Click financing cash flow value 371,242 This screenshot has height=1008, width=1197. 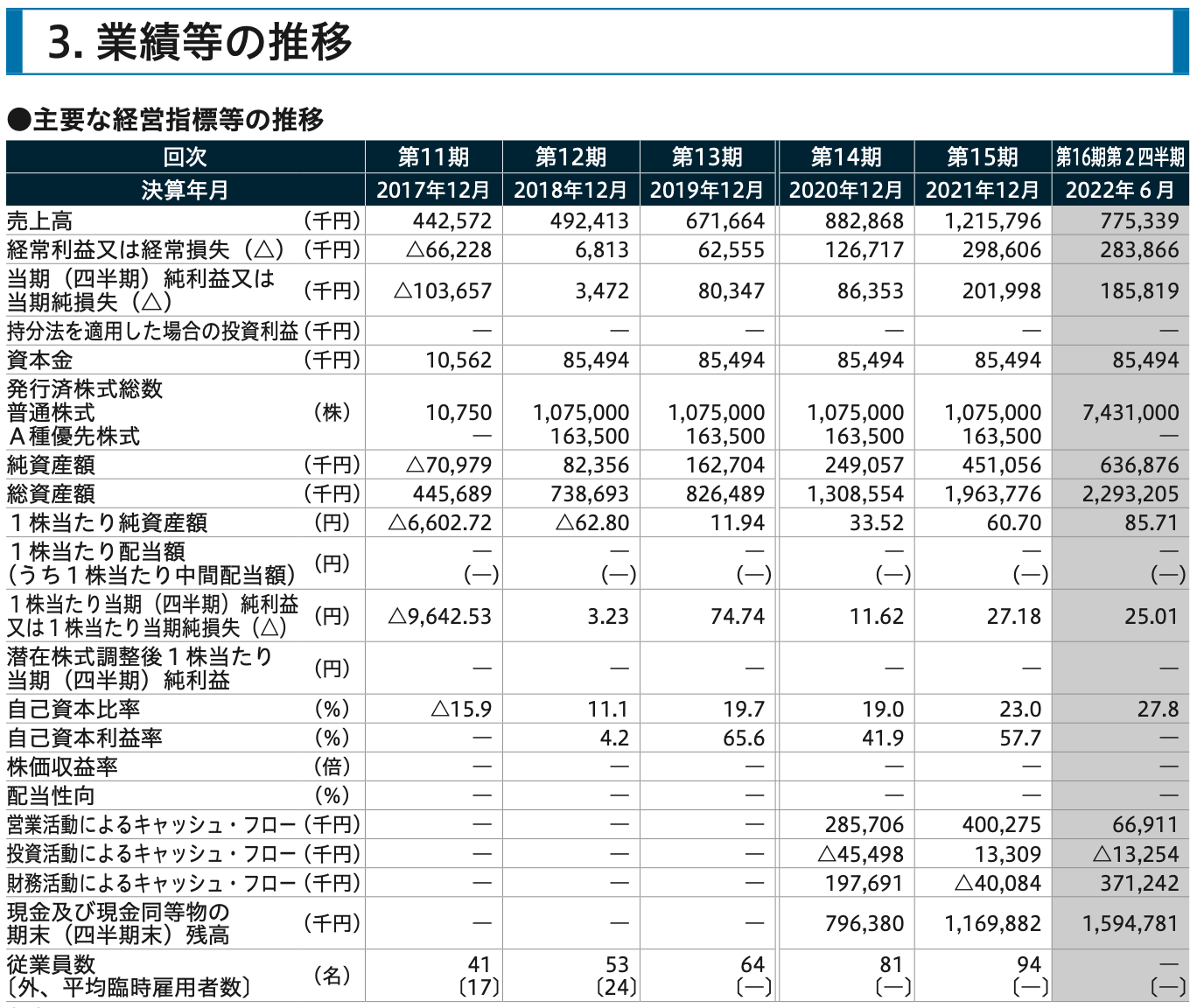coord(1139,883)
